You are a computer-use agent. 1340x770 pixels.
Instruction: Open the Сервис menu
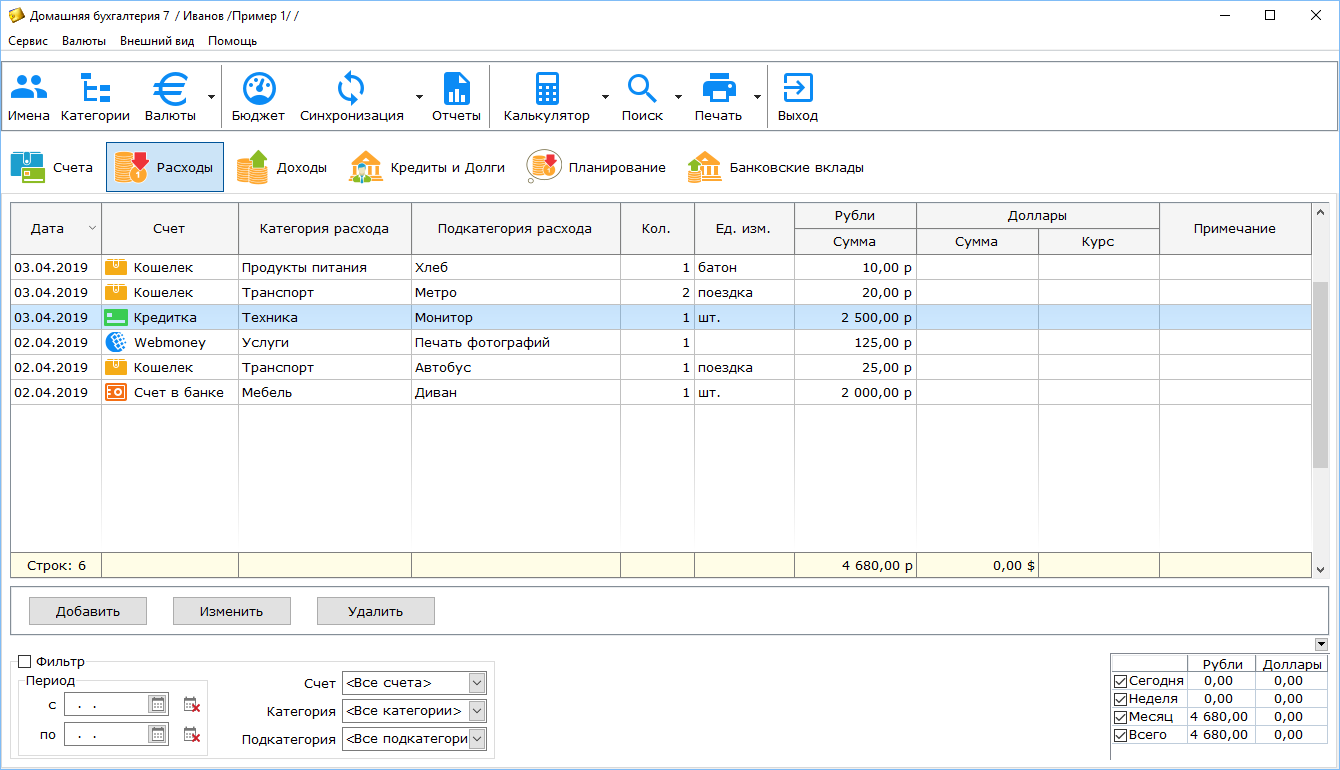(x=28, y=41)
